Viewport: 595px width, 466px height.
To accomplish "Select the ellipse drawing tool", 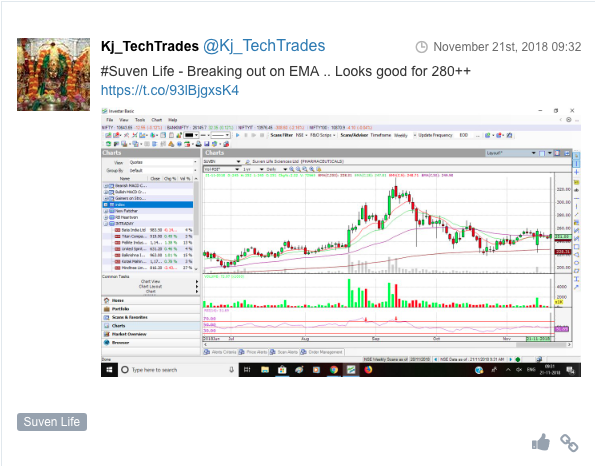I will (x=576, y=263).
